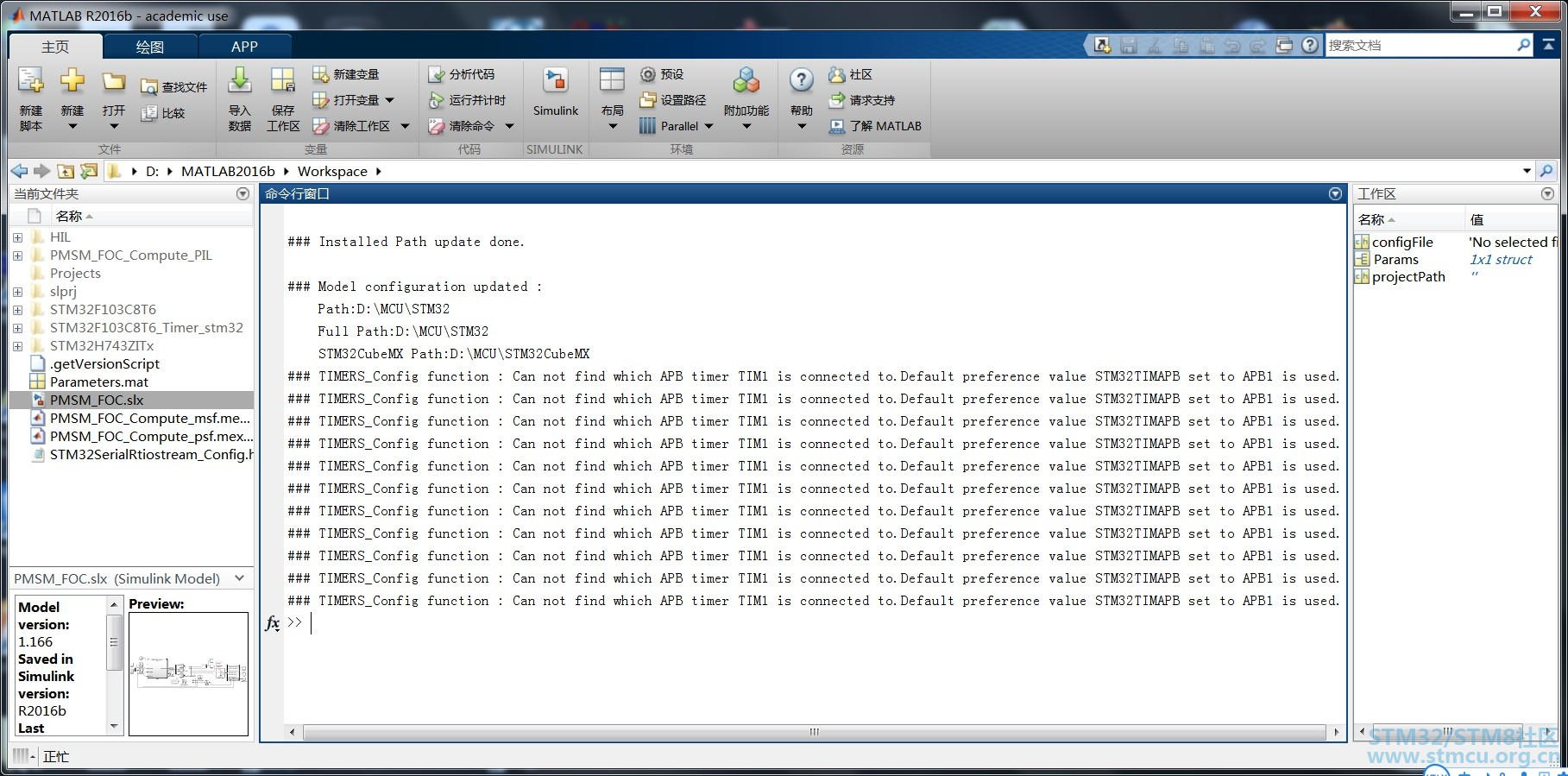Open the Command Window actions menu arrow

pyautogui.click(x=1335, y=194)
